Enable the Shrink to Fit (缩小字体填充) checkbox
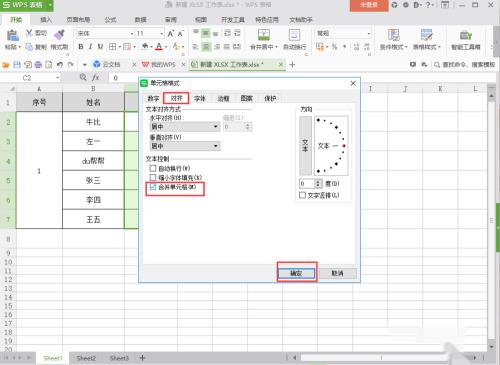 153,177
